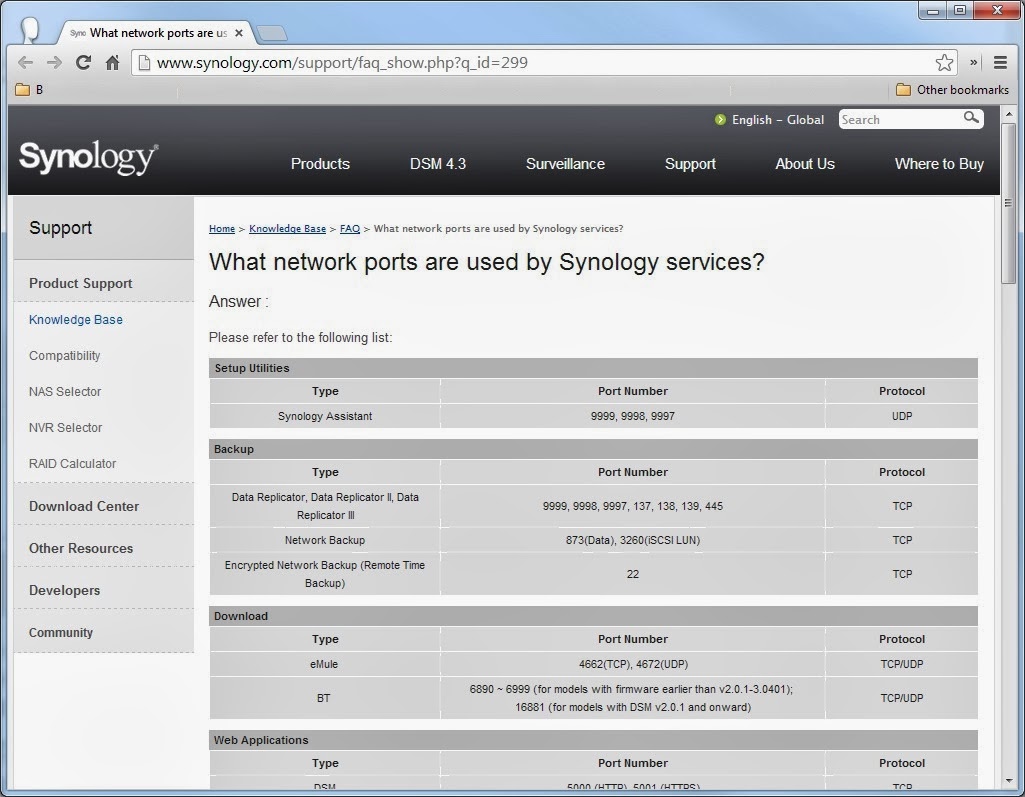Screen dimensions: 1025x797
Task: Select the Synology FAQ browser tab
Action: click(x=156, y=33)
